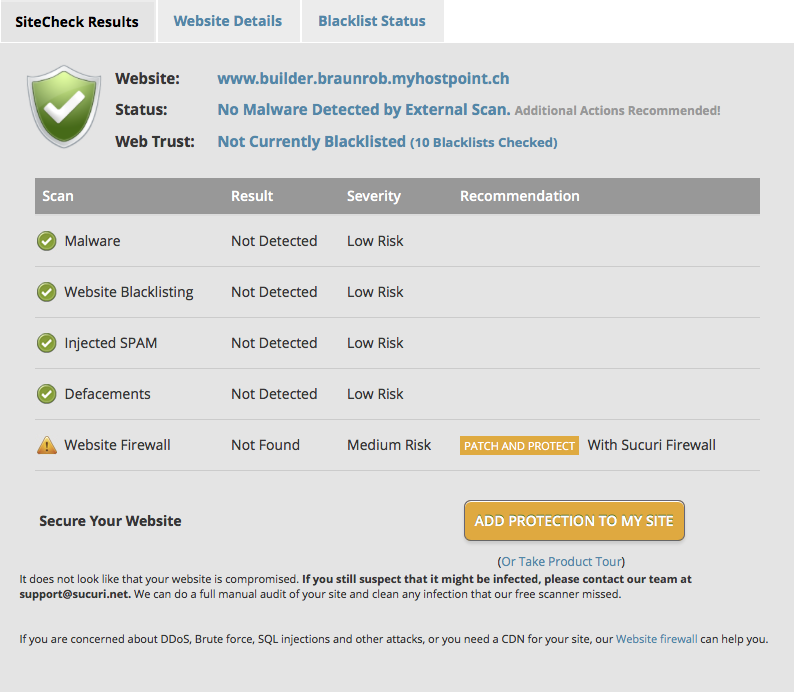This screenshot has width=794, height=692.
Task: Click the Web Trust label
Action: point(154,141)
